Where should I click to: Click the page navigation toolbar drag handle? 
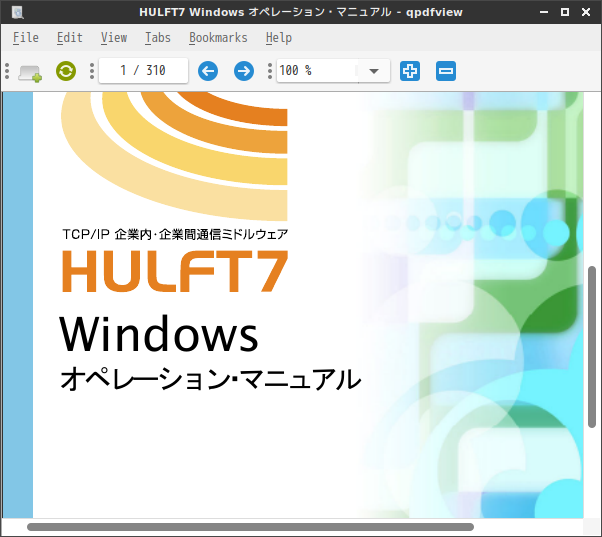tap(91, 71)
